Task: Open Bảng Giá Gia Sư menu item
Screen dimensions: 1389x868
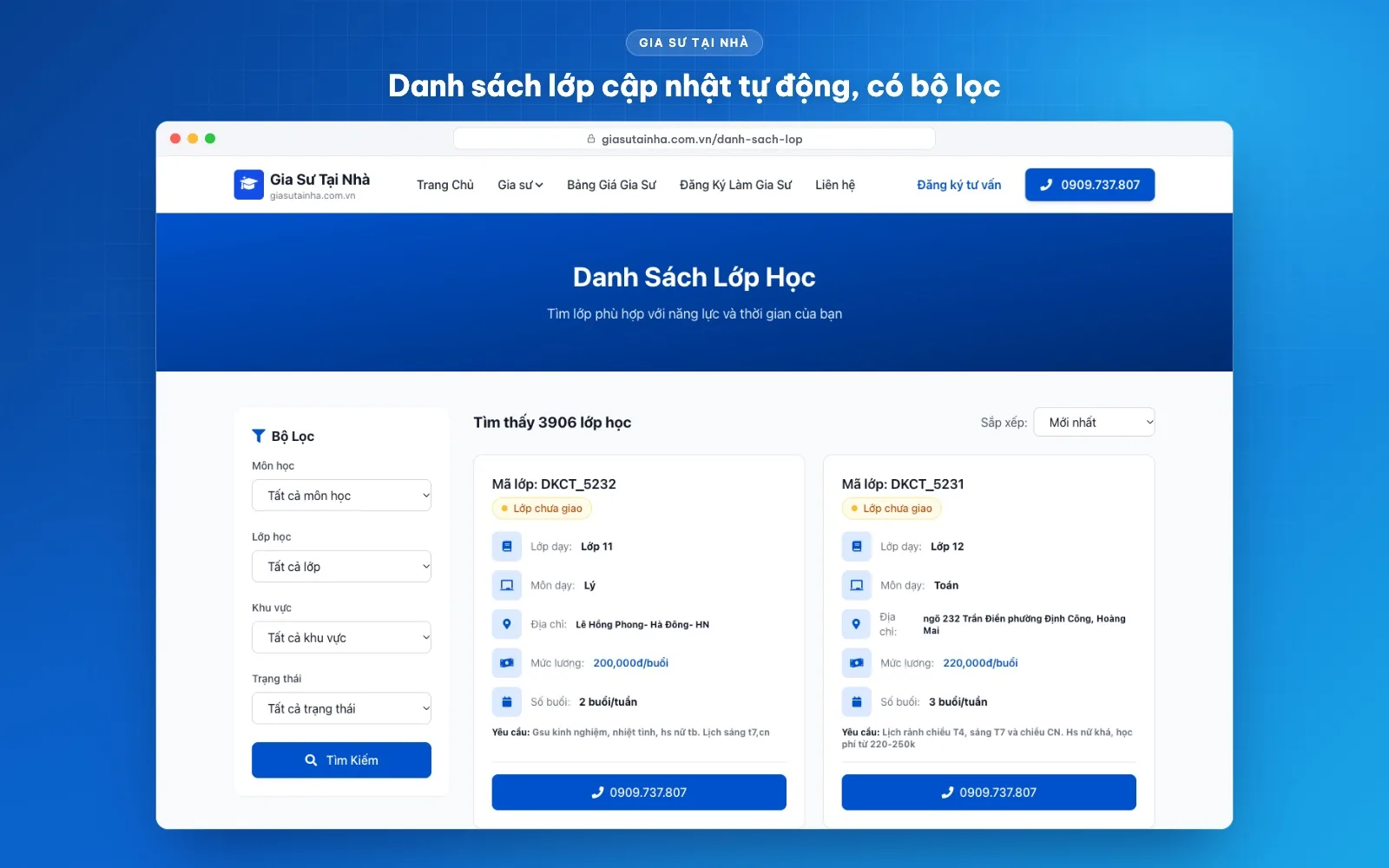Action: coord(611,185)
